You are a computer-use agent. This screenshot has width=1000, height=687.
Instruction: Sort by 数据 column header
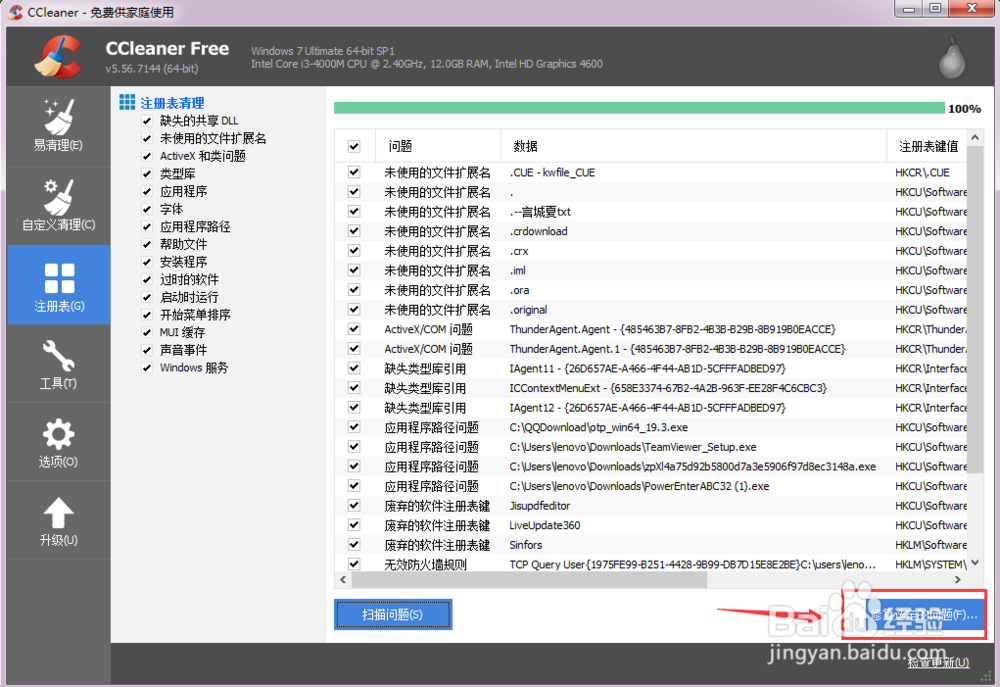(694, 146)
